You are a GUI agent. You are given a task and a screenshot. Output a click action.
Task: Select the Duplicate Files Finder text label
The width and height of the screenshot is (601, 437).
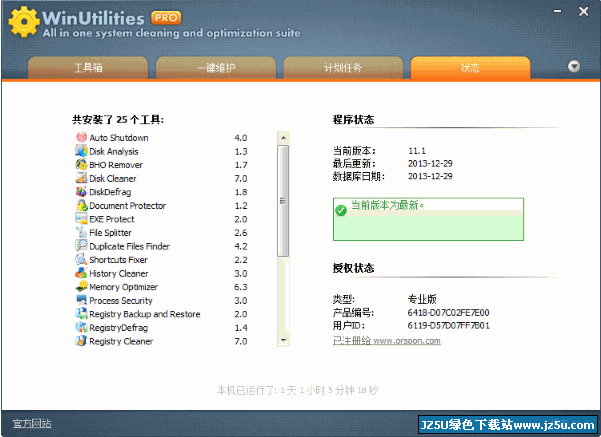(130, 246)
